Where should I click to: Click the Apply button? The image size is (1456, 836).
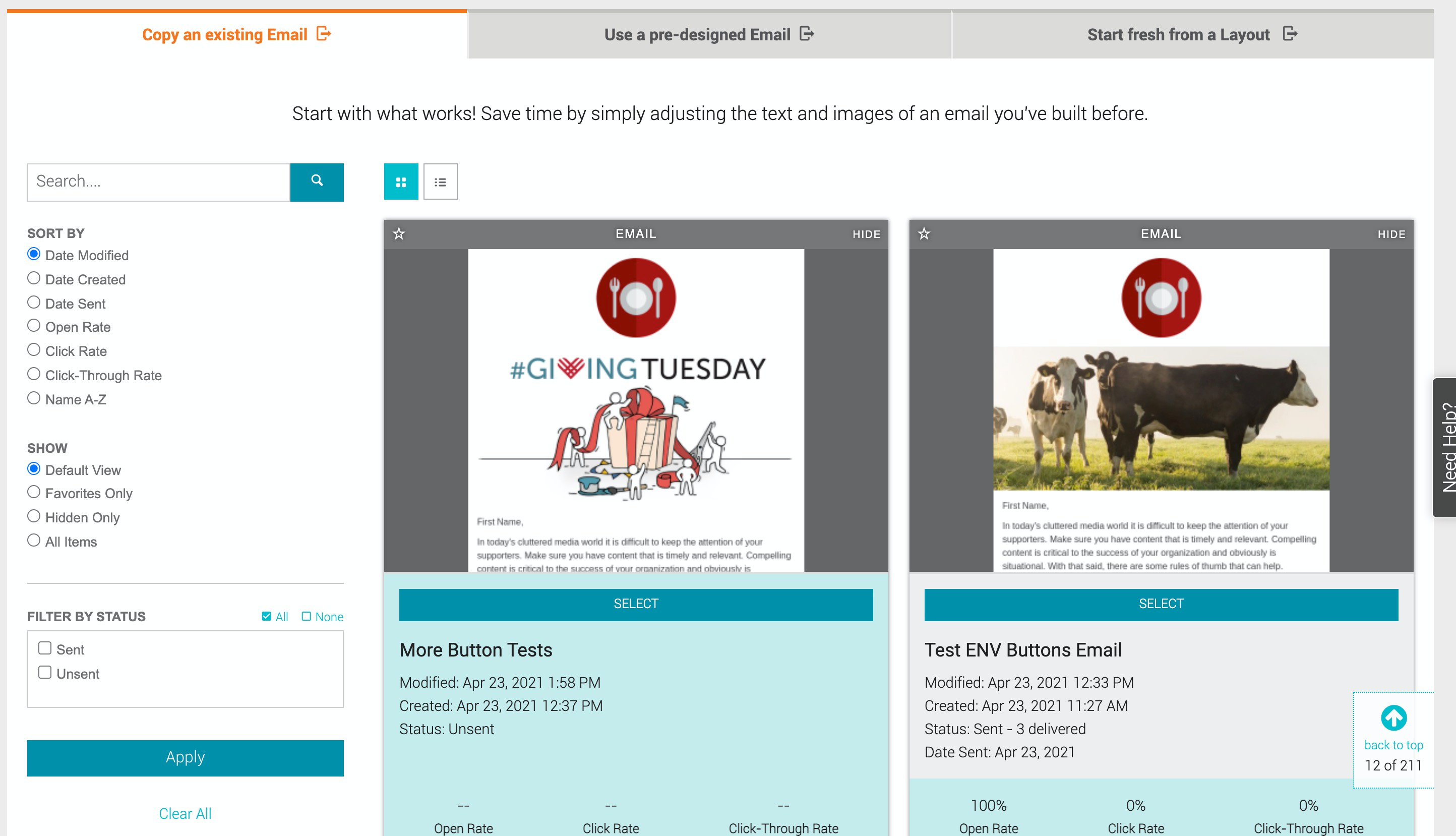[186, 758]
